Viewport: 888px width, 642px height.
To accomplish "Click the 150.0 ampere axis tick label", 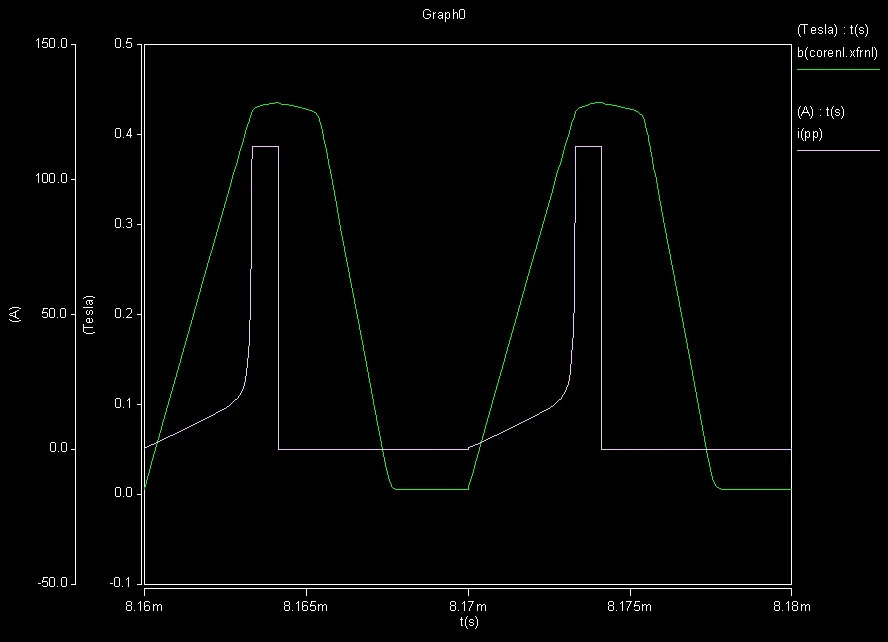I will click(x=51, y=44).
